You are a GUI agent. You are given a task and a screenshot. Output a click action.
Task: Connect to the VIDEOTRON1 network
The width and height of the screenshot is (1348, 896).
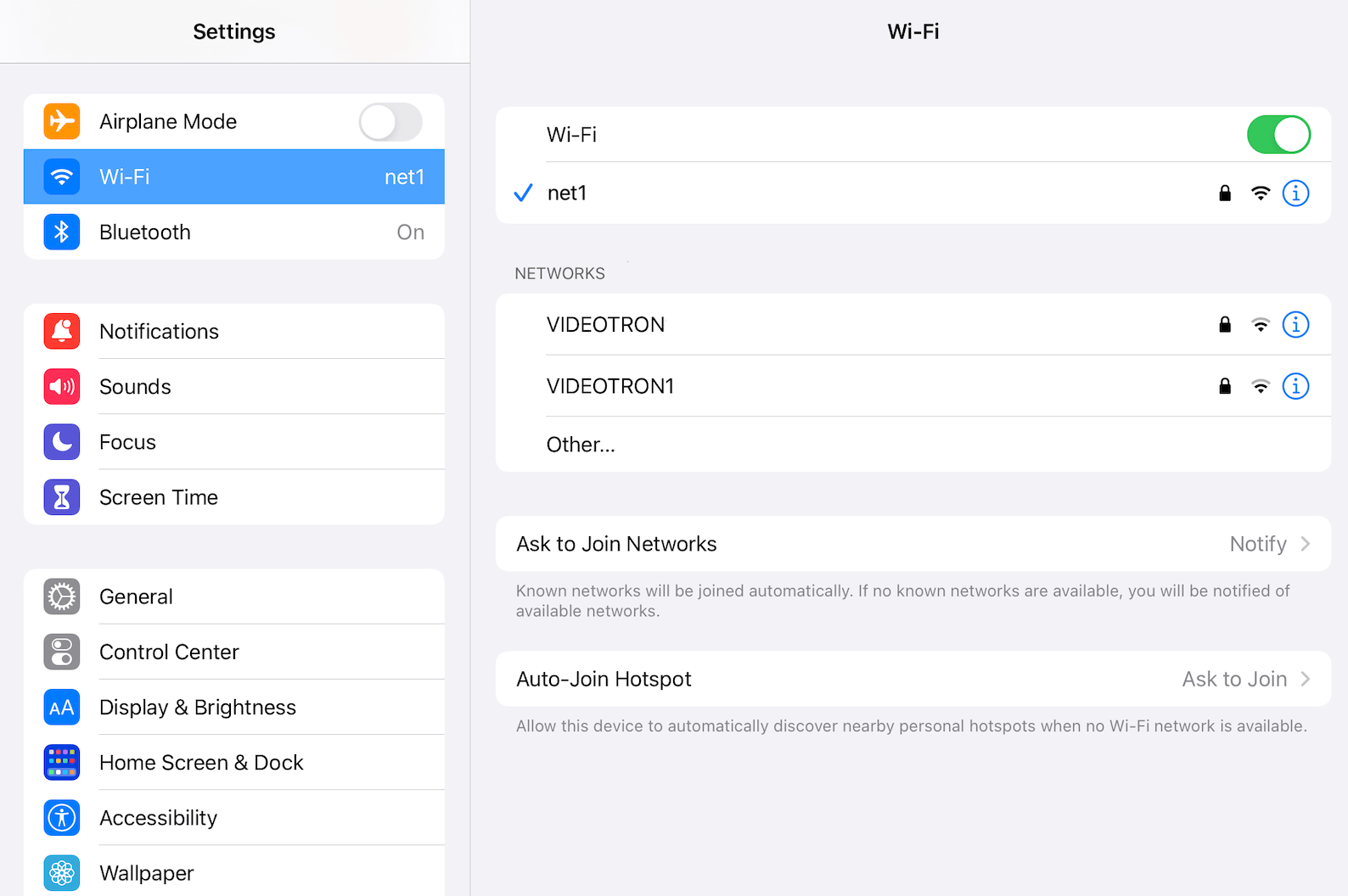tap(764, 387)
